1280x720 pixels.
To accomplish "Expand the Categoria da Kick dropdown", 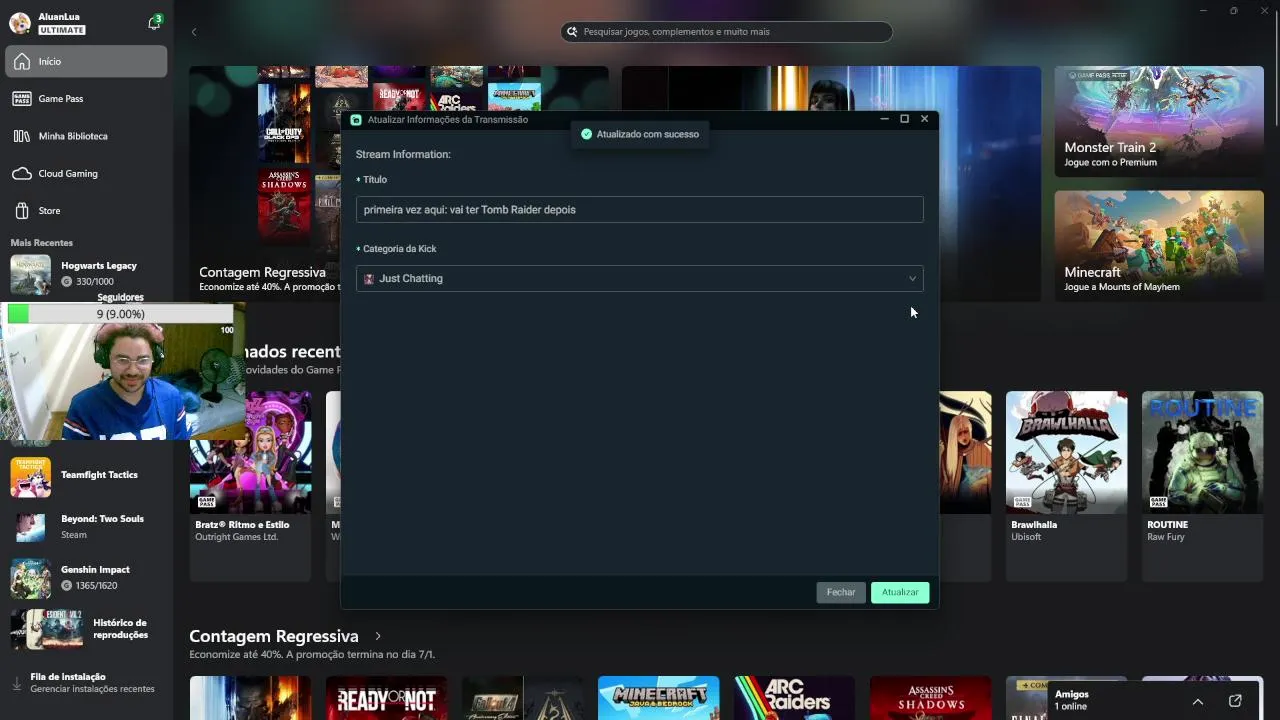I will [639, 278].
